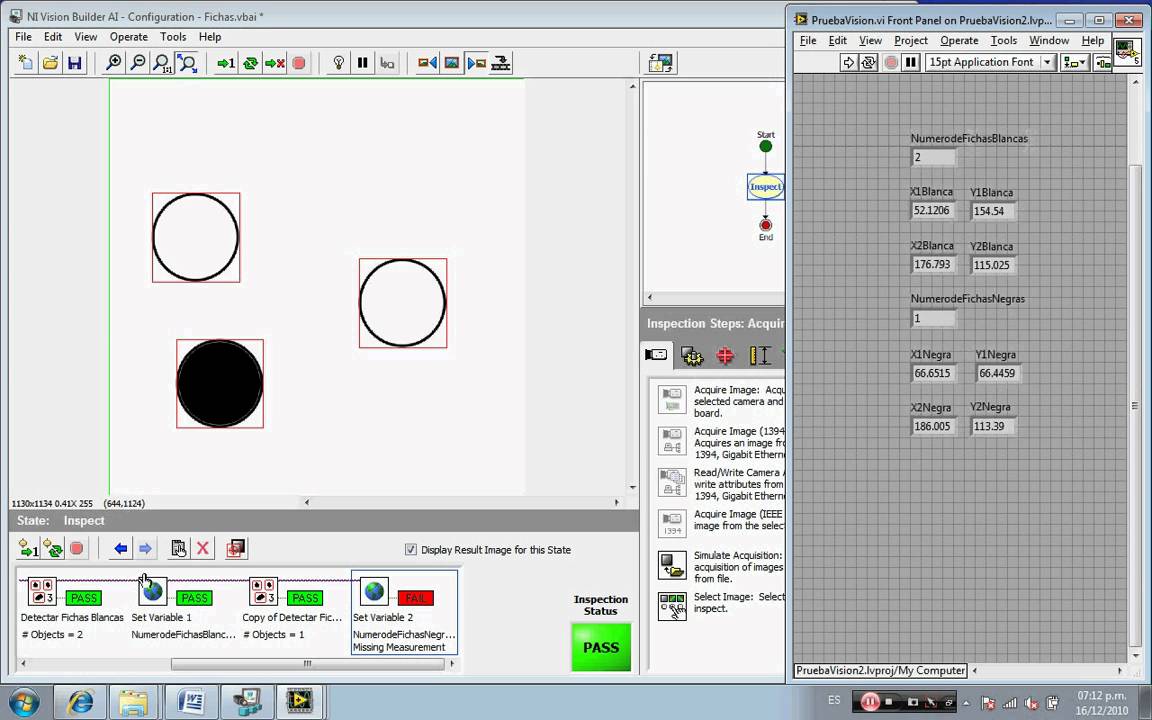
Task: Run the state once with the small arrow 1 icon
Action: [29, 548]
